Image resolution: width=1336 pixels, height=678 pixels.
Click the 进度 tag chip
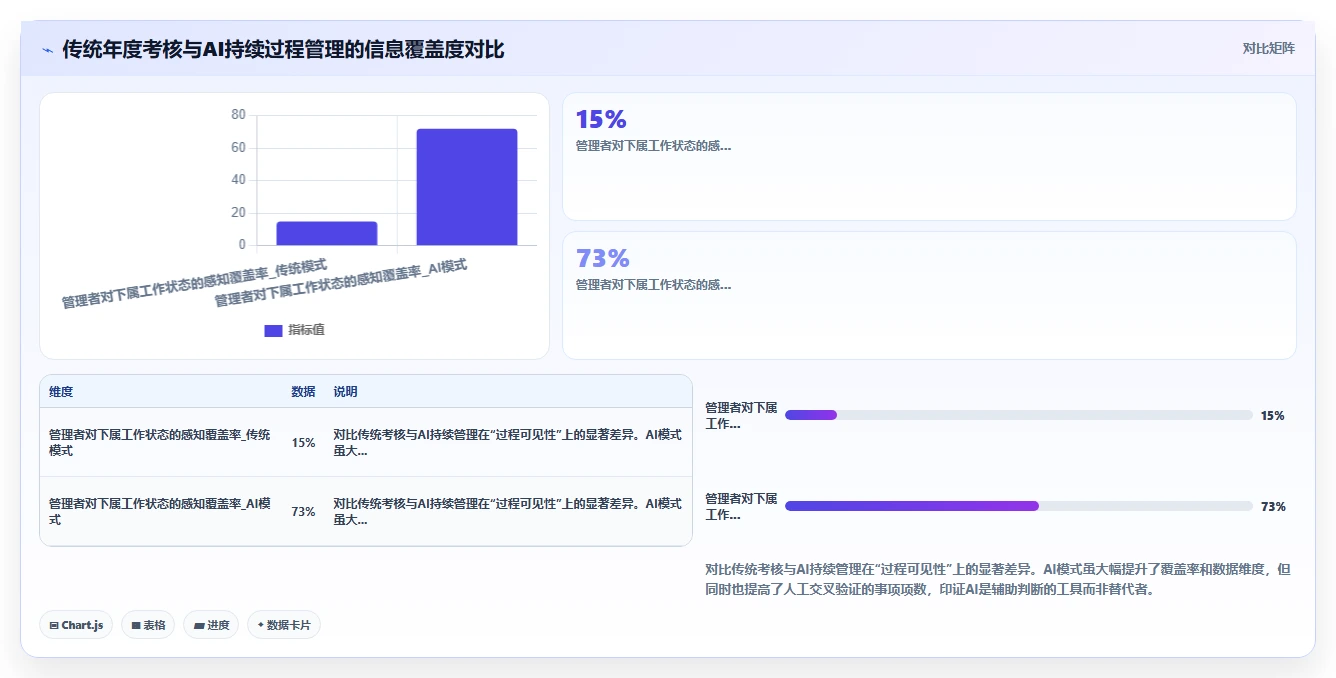(x=211, y=625)
